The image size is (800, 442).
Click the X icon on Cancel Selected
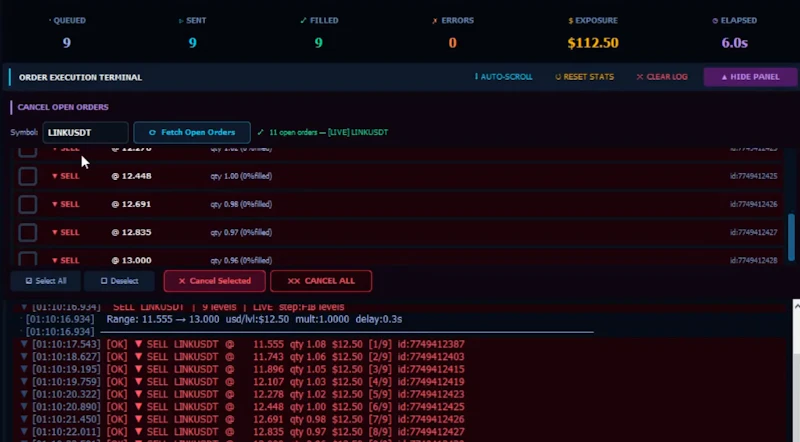182,281
